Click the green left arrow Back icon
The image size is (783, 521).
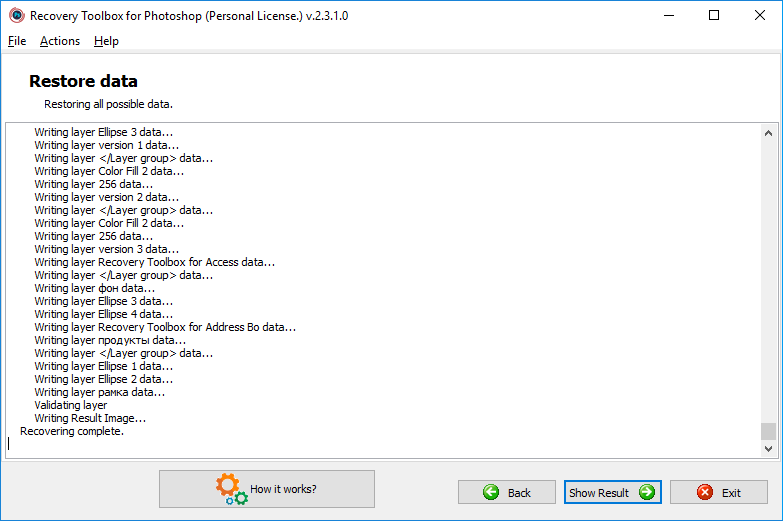(x=491, y=493)
